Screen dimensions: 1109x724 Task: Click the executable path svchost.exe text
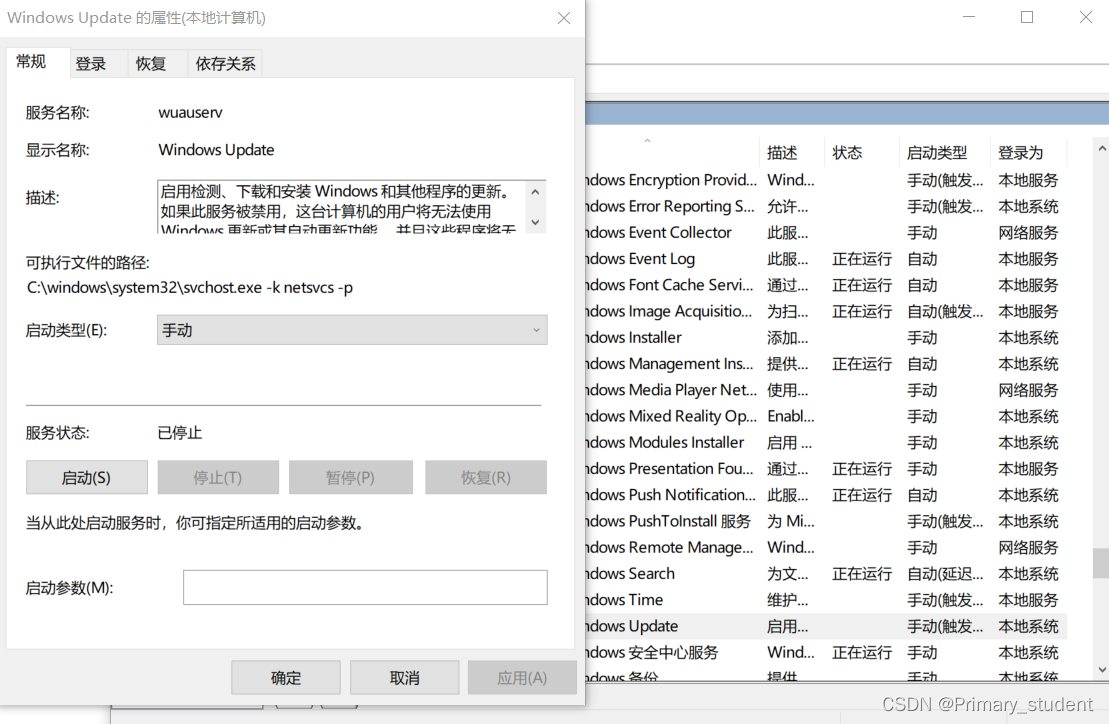click(190, 288)
